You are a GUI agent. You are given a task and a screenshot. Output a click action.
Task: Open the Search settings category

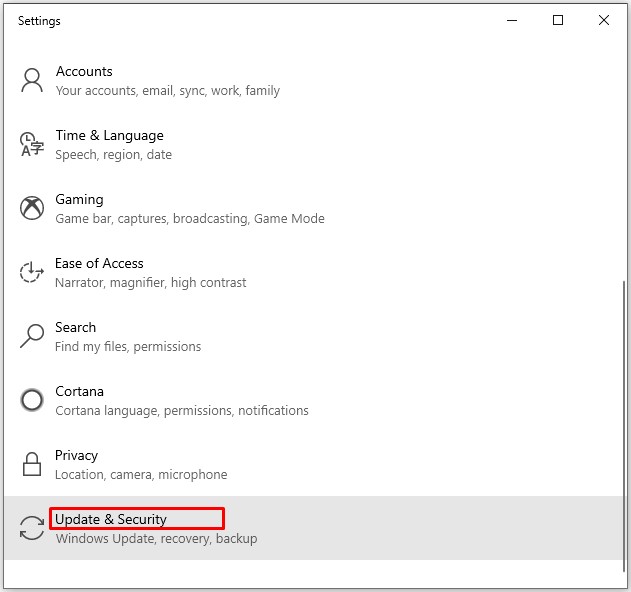point(75,328)
